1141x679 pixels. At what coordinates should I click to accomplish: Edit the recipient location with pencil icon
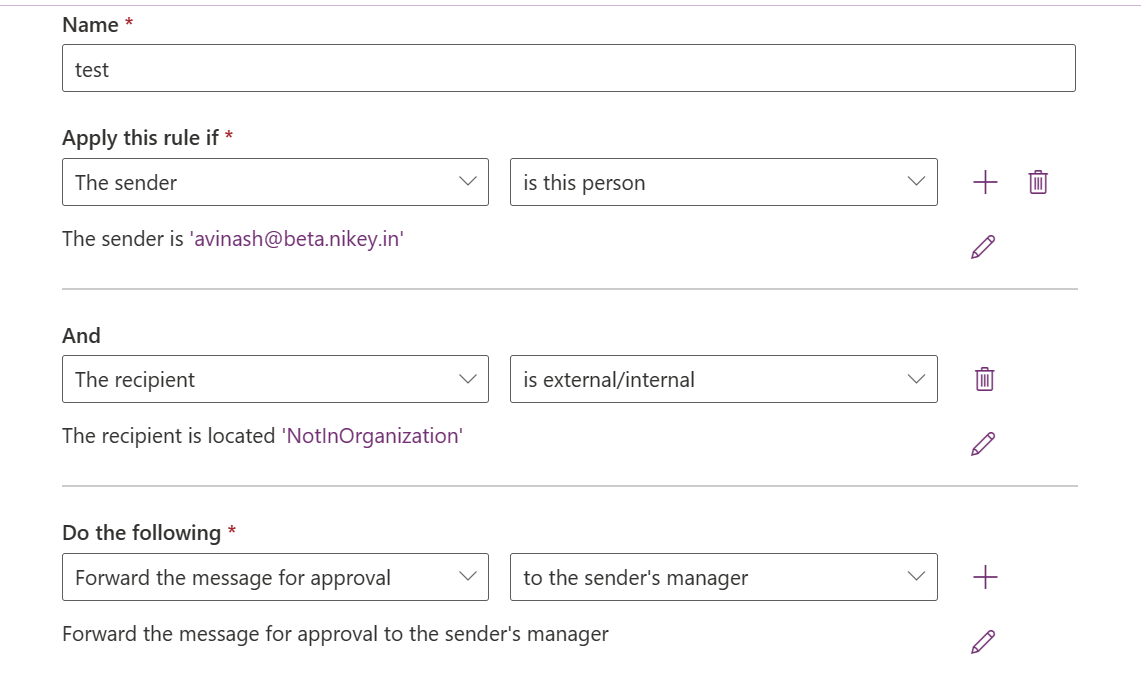tap(983, 444)
